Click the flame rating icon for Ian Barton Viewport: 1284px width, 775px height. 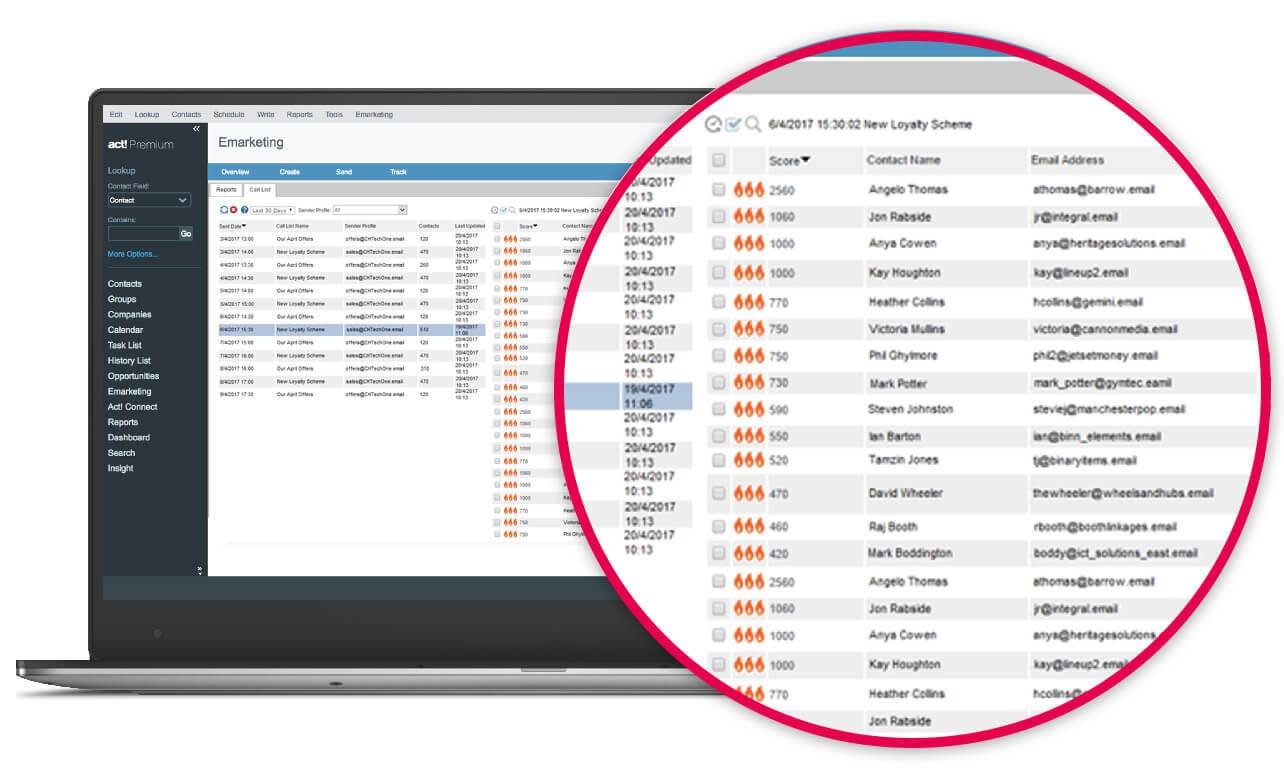749,436
